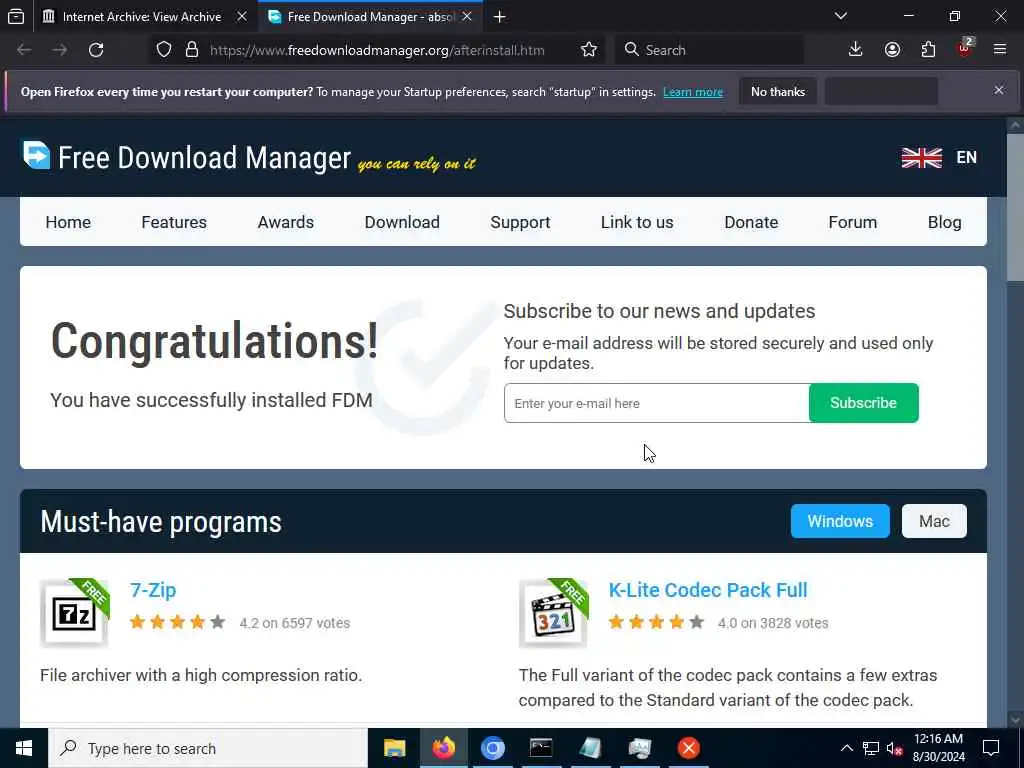Click the taskbar clock showing 12:16 AM
This screenshot has height=768, width=1024.
pyautogui.click(x=938, y=748)
